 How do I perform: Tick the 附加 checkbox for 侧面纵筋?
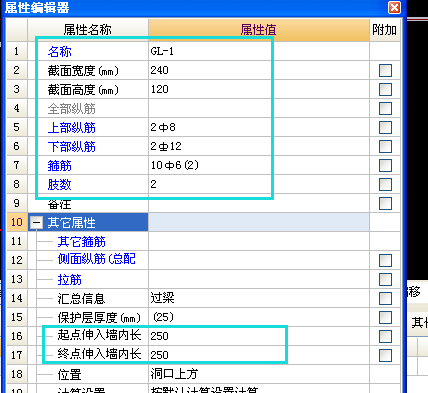pyautogui.click(x=385, y=260)
